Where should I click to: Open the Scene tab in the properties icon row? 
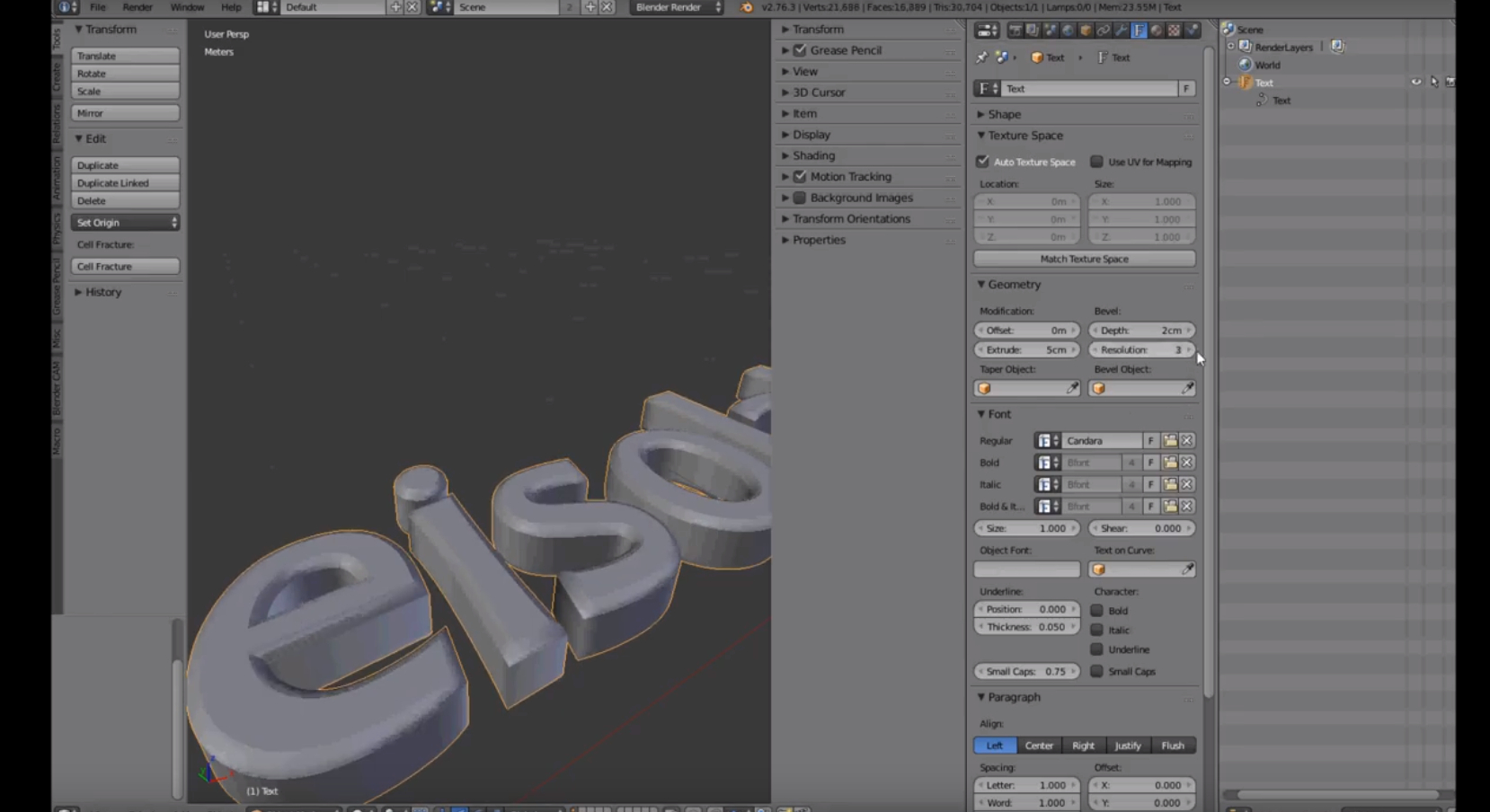(x=1051, y=31)
